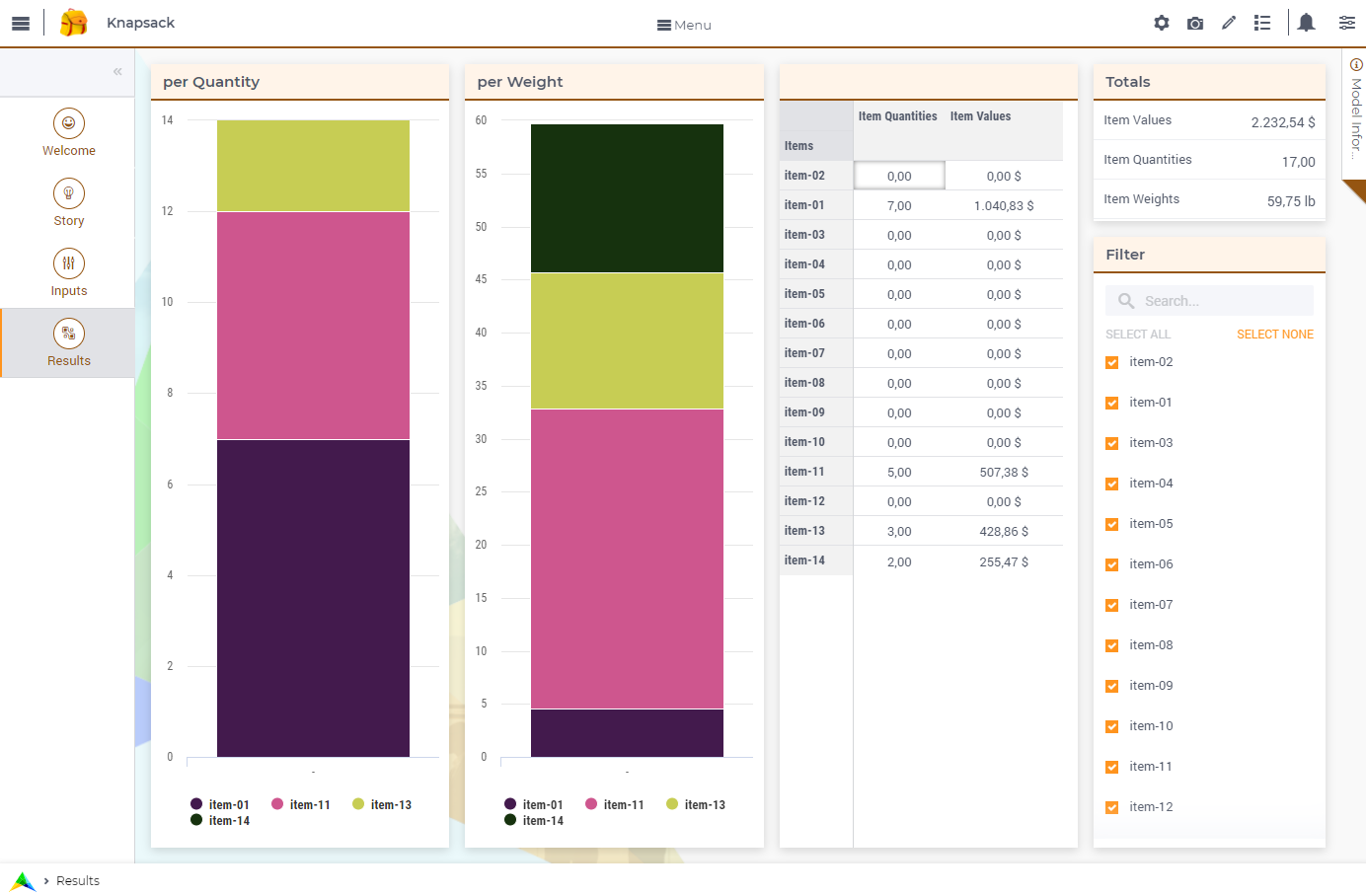Uncheck item-11 in the filter
The width and height of the screenshot is (1366, 896).
[x=1112, y=767]
